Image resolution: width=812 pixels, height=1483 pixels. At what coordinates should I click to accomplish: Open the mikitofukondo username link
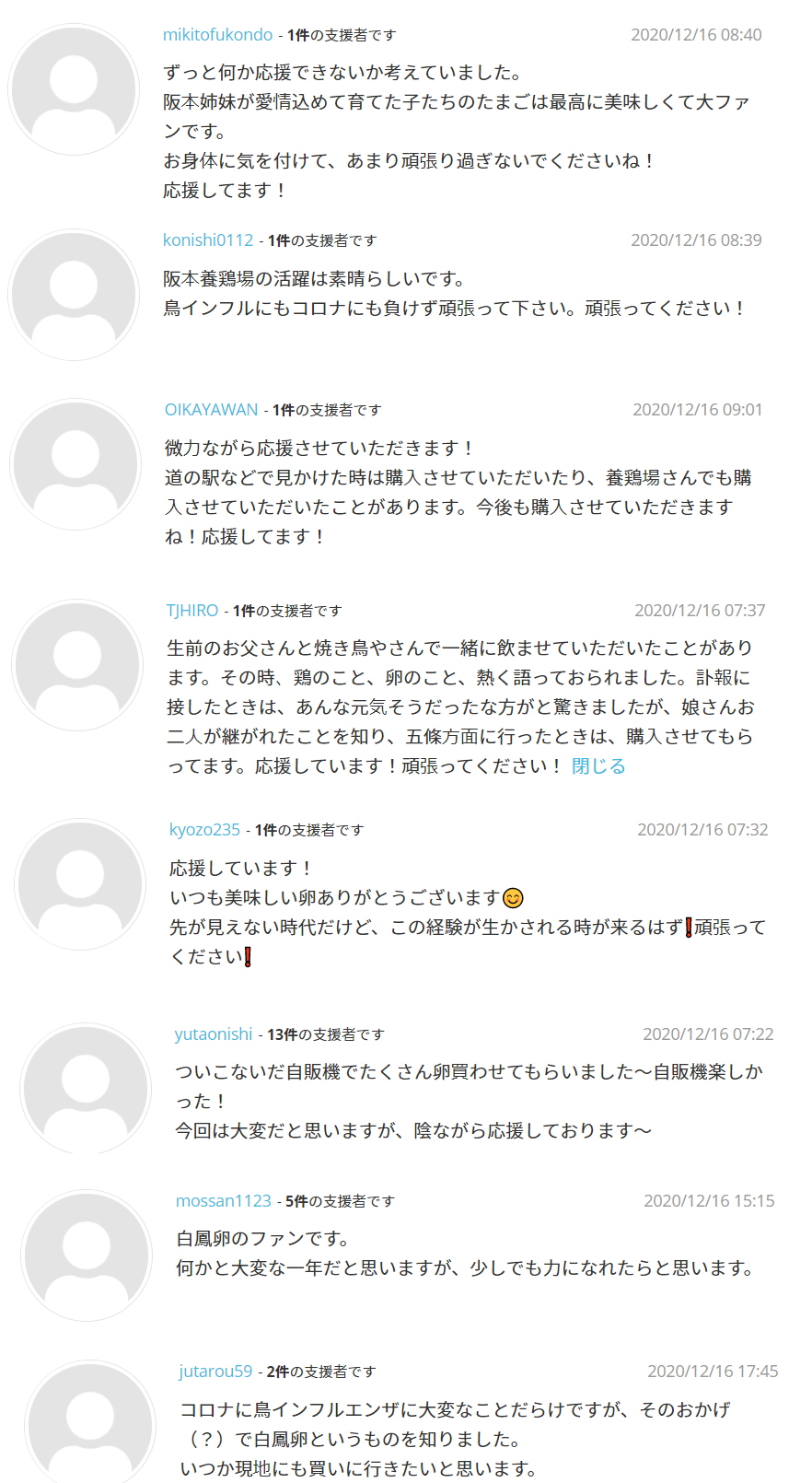217,35
